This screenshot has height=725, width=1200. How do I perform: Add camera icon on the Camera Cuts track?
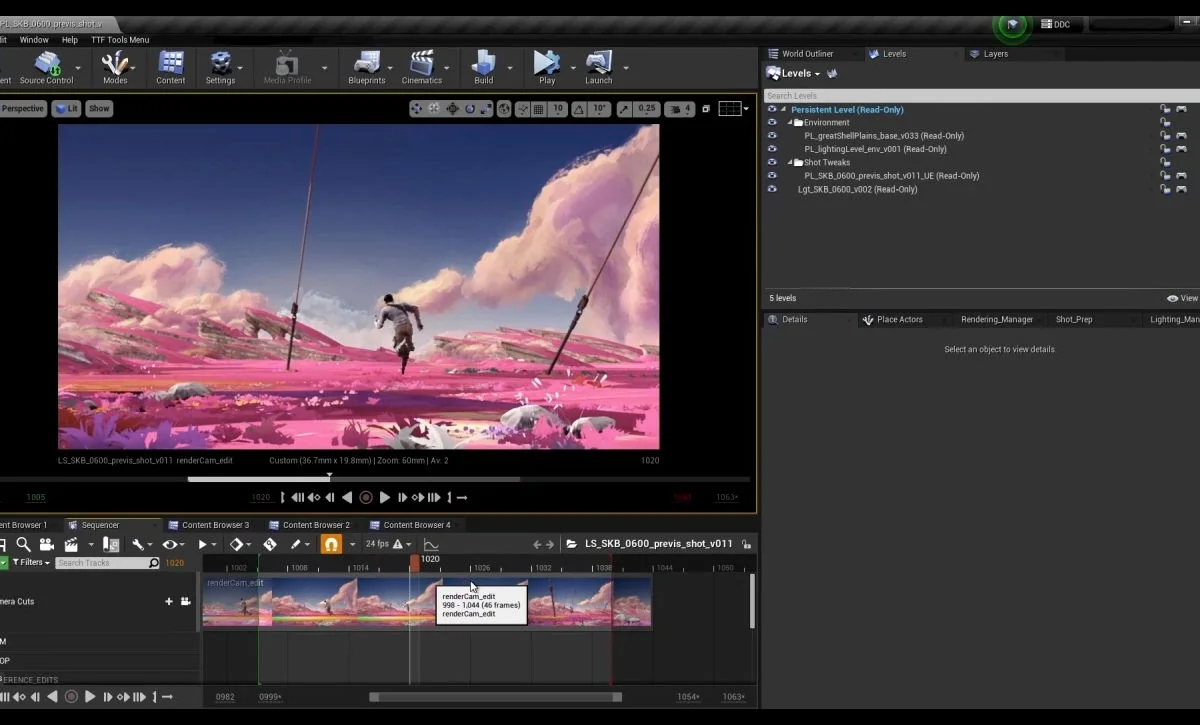click(x=185, y=601)
